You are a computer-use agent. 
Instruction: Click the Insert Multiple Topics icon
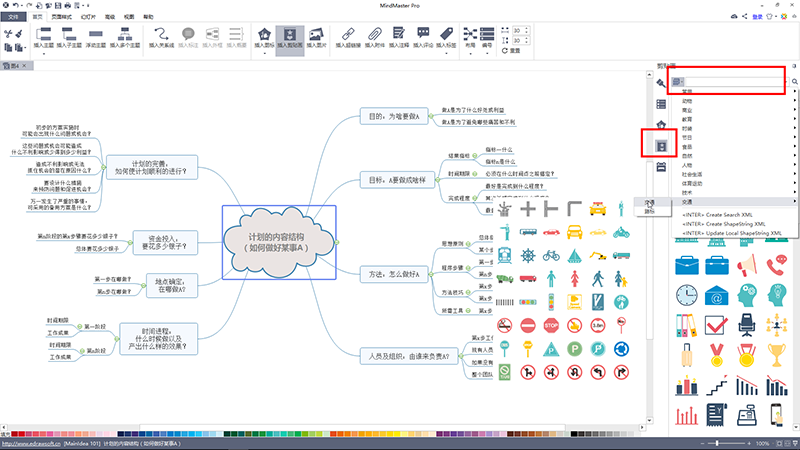pos(124,34)
